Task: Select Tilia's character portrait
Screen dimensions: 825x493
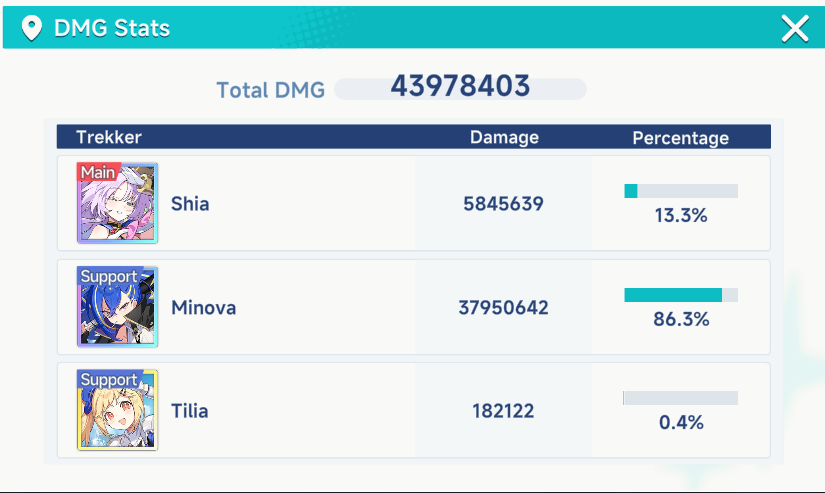Action: tap(117, 410)
